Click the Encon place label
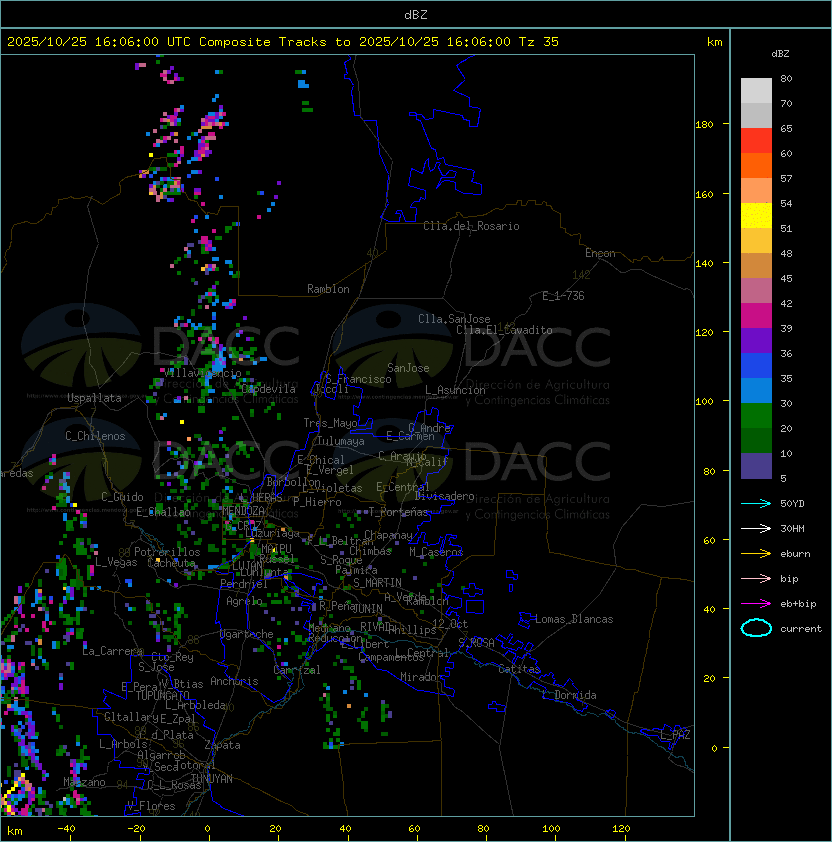Viewport: 832px width, 842px height. click(x=600, y=253)
